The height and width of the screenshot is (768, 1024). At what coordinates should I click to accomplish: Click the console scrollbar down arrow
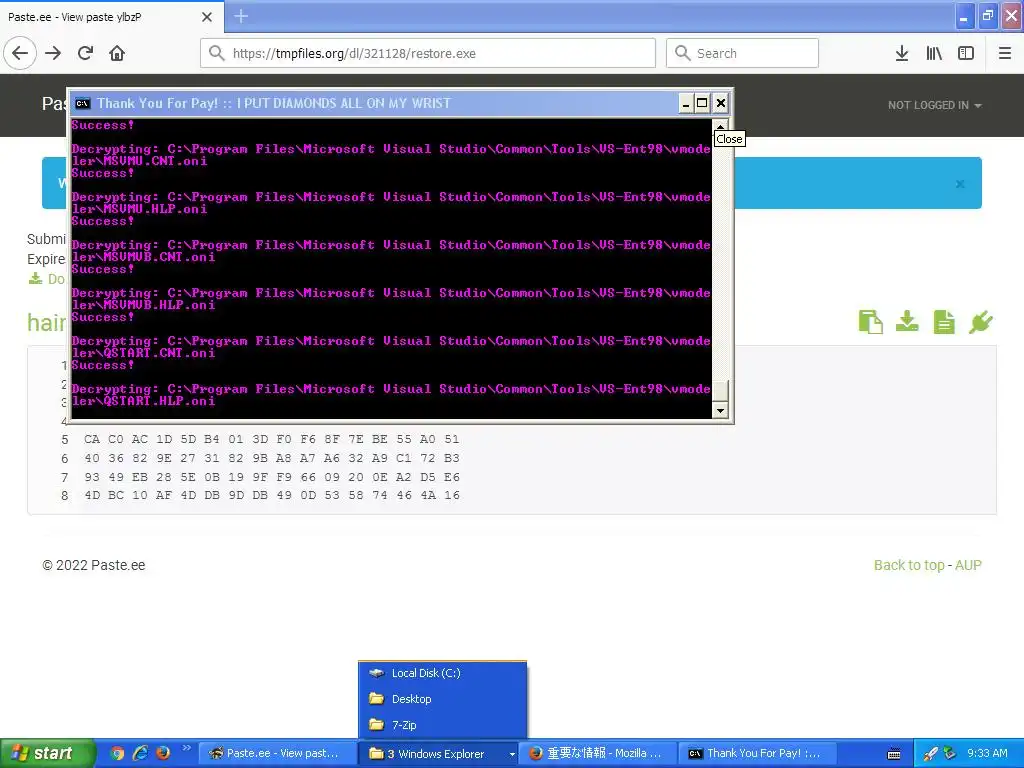pyautogui.click(x=720, y=411)
